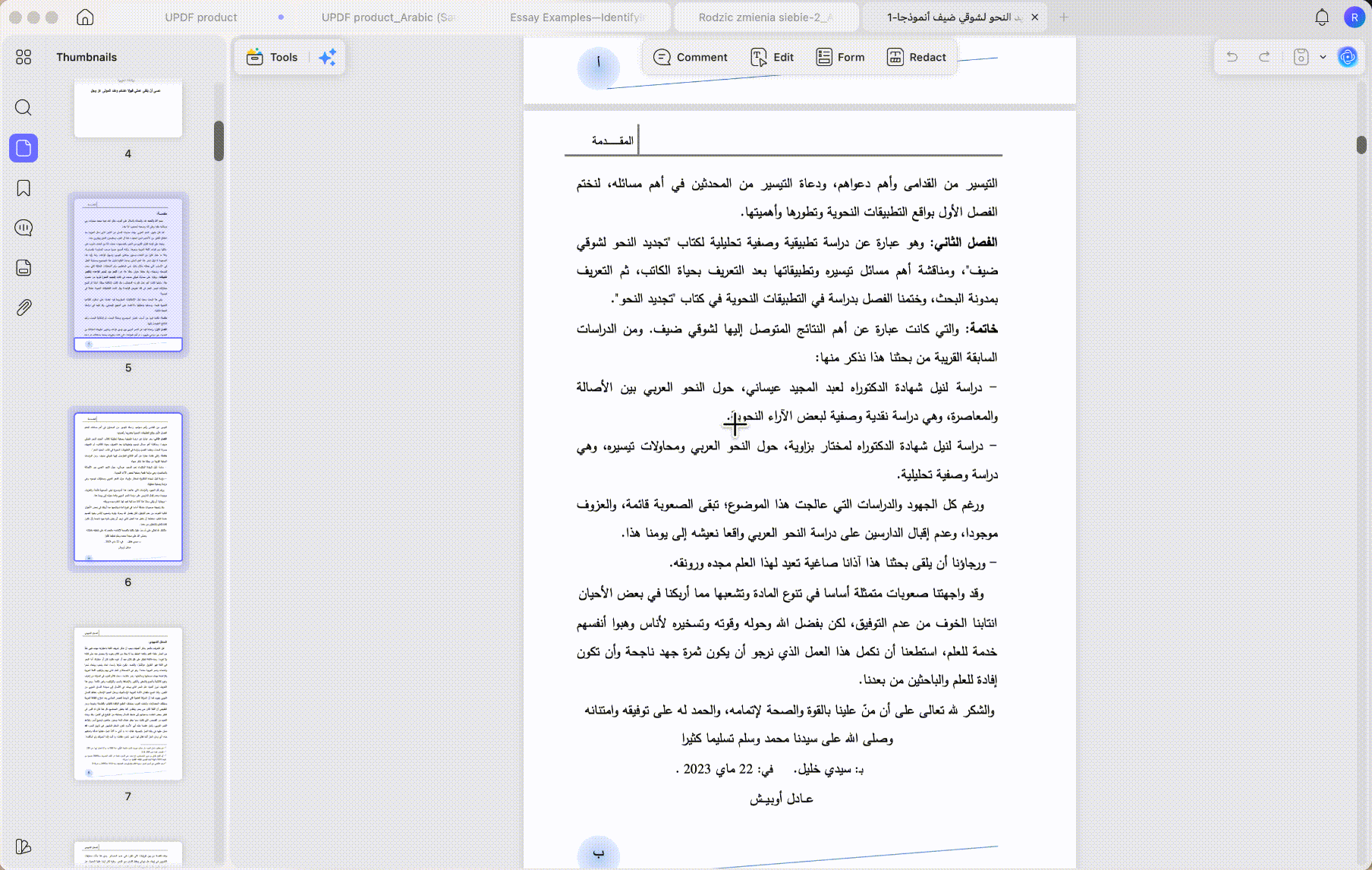
Task: Click the date text 2023 ماي 22
Action: pyautogui.click(x=718, y=769)
